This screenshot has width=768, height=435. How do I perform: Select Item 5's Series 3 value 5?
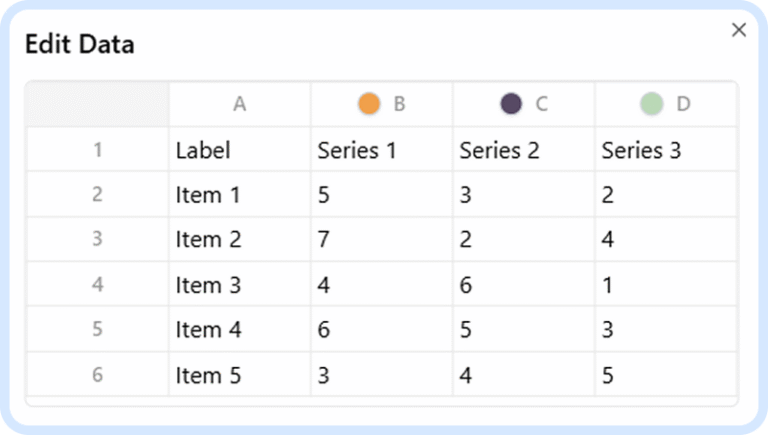(665, 375)
